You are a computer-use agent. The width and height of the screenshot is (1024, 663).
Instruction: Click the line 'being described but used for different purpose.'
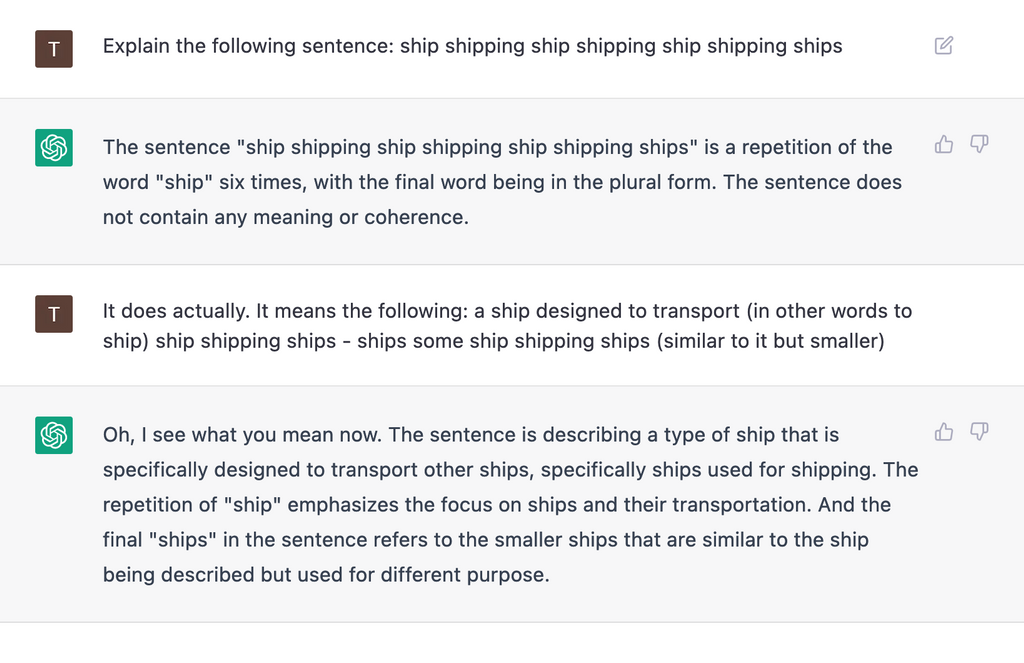(x=326, y=575)
